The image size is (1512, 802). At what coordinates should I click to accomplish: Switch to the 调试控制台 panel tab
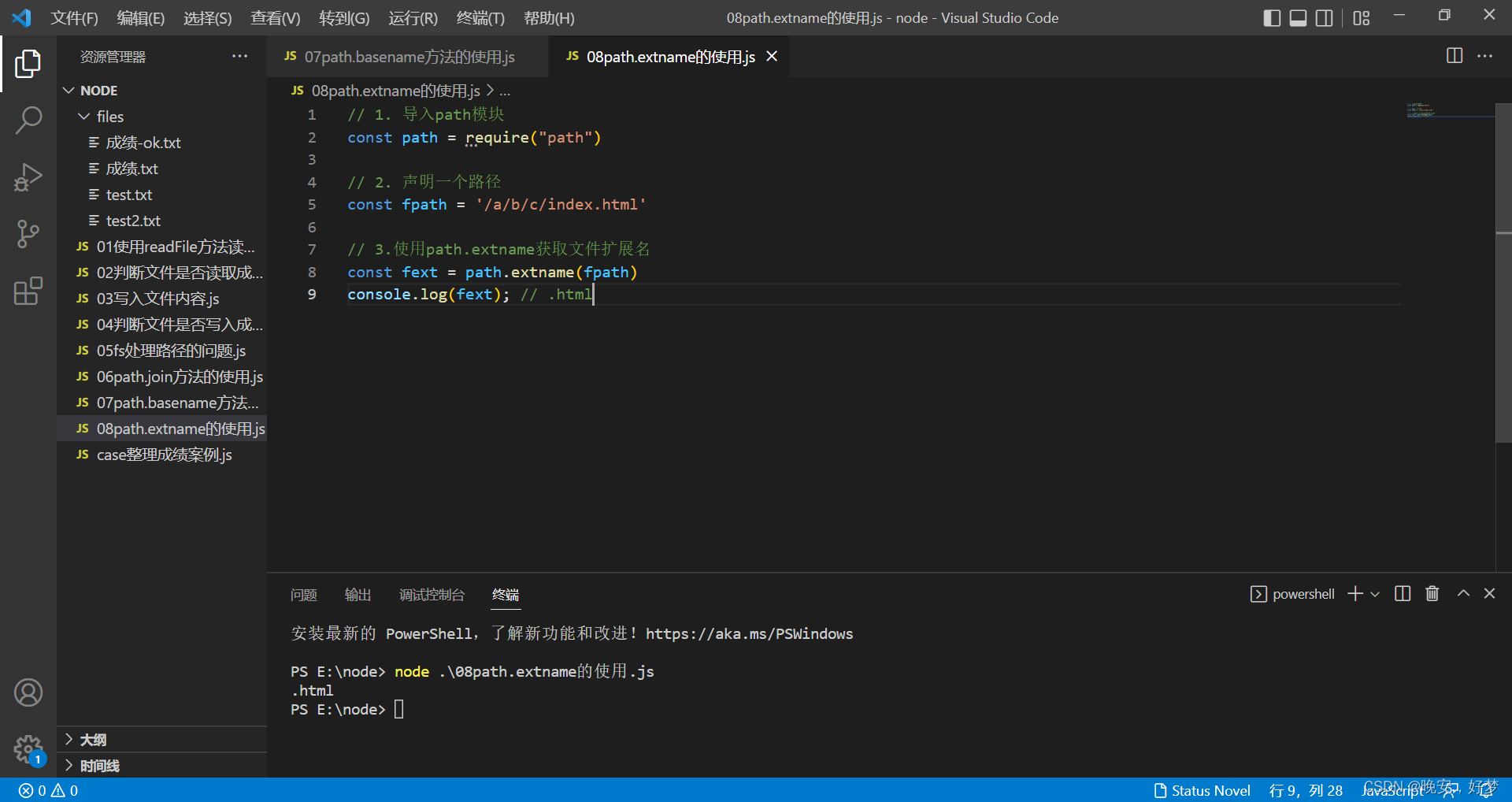click(432, 595)
